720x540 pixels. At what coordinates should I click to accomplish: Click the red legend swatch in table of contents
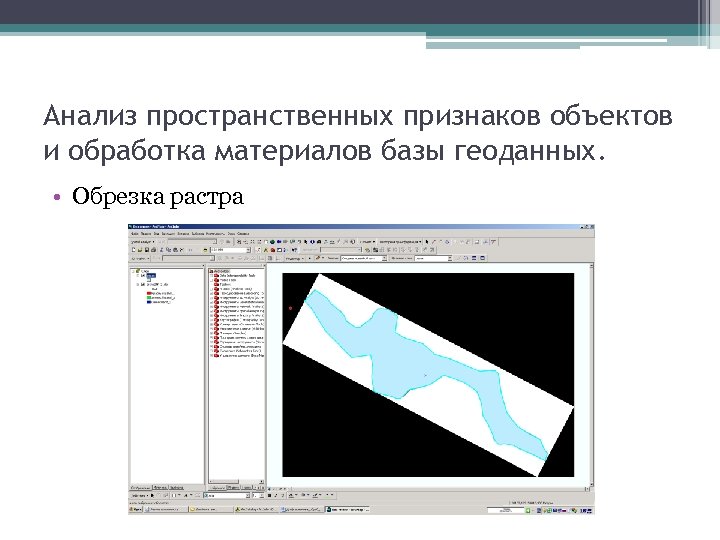149,293
